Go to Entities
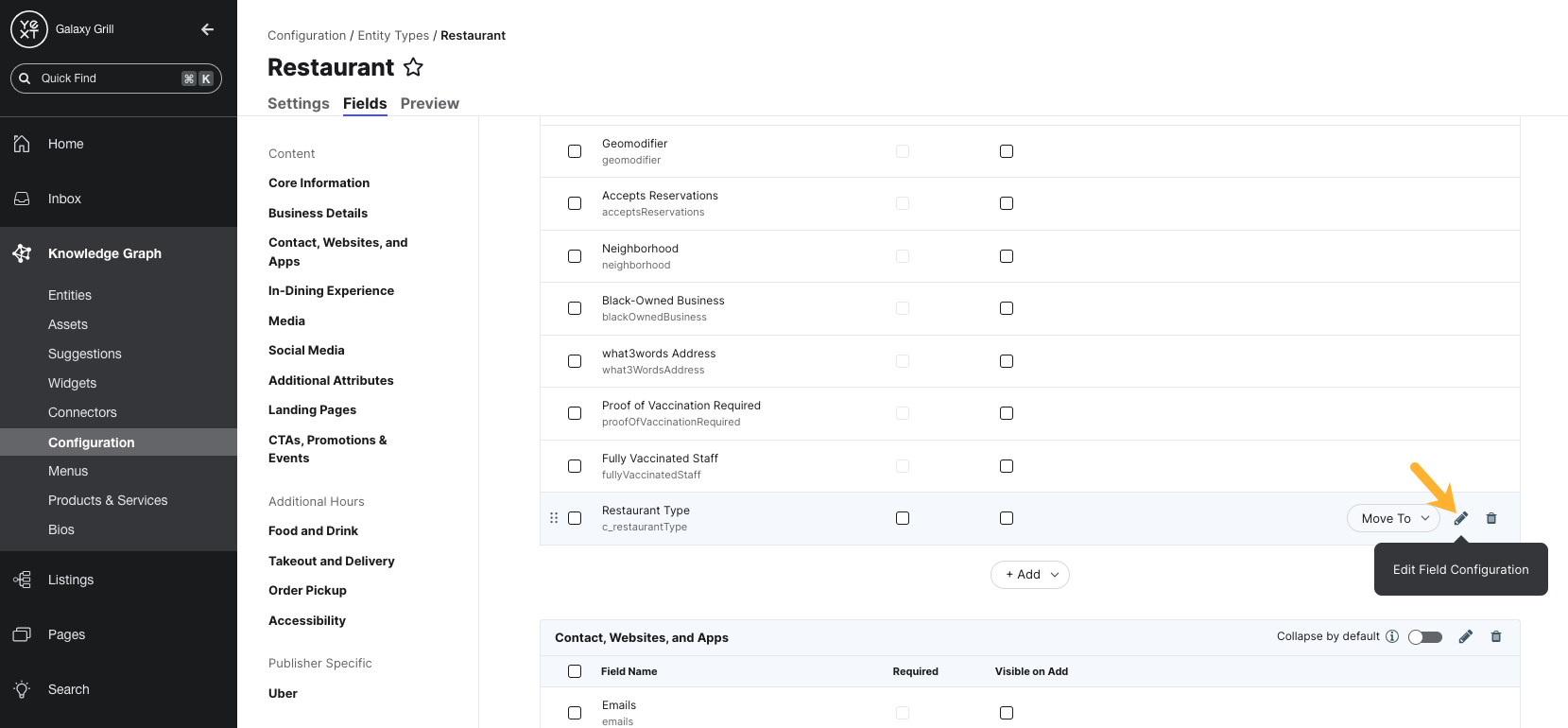The image size is (1568, 728). click(x=70, y=295)
